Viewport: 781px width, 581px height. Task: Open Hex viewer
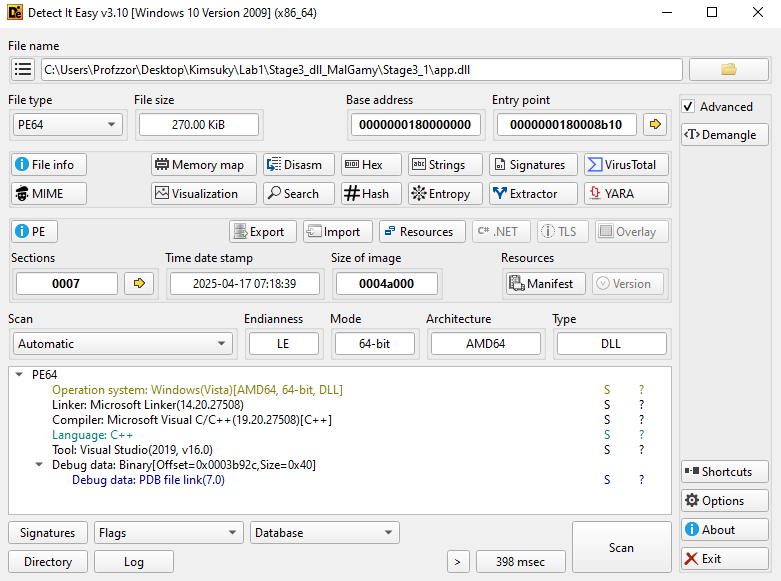point(371,164)
